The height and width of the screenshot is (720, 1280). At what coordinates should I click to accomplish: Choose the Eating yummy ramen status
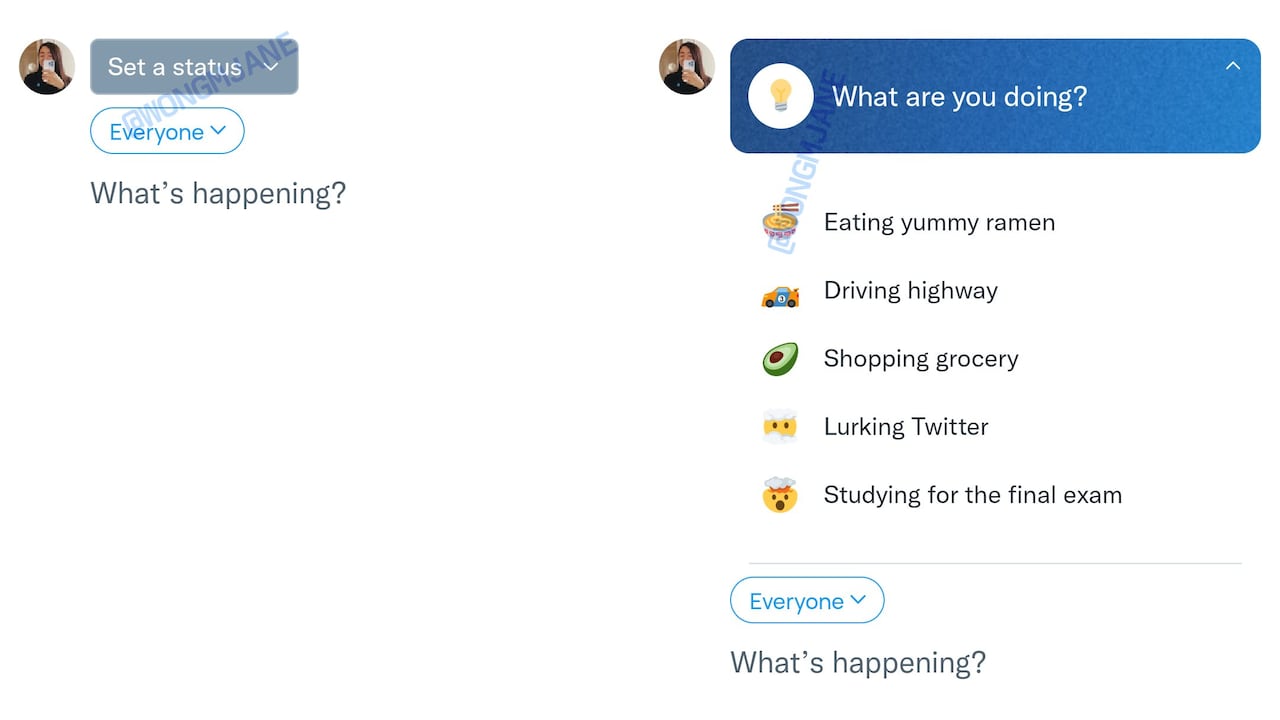pyautogui.click(x=939, y=222)
